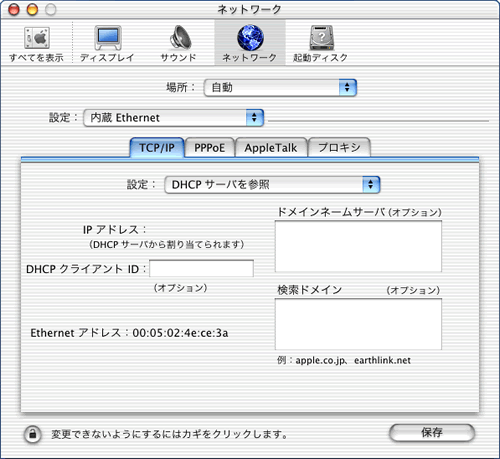Minimize the window with the yellow button

coord(32,9)
